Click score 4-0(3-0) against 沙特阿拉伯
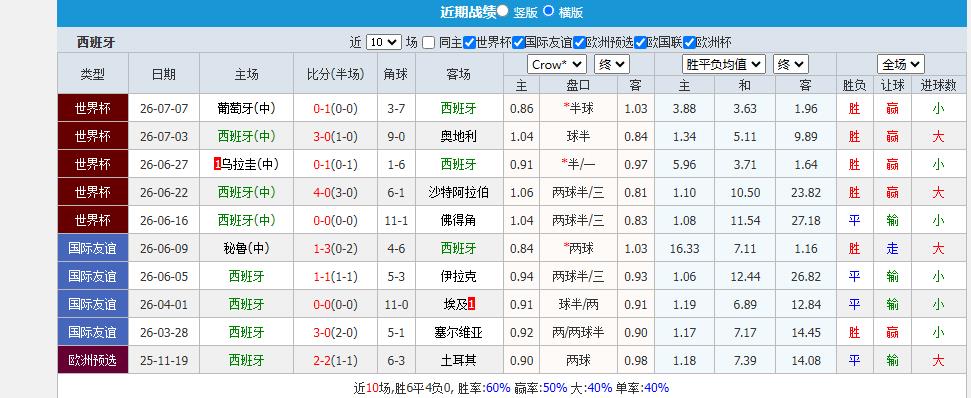 335,193
